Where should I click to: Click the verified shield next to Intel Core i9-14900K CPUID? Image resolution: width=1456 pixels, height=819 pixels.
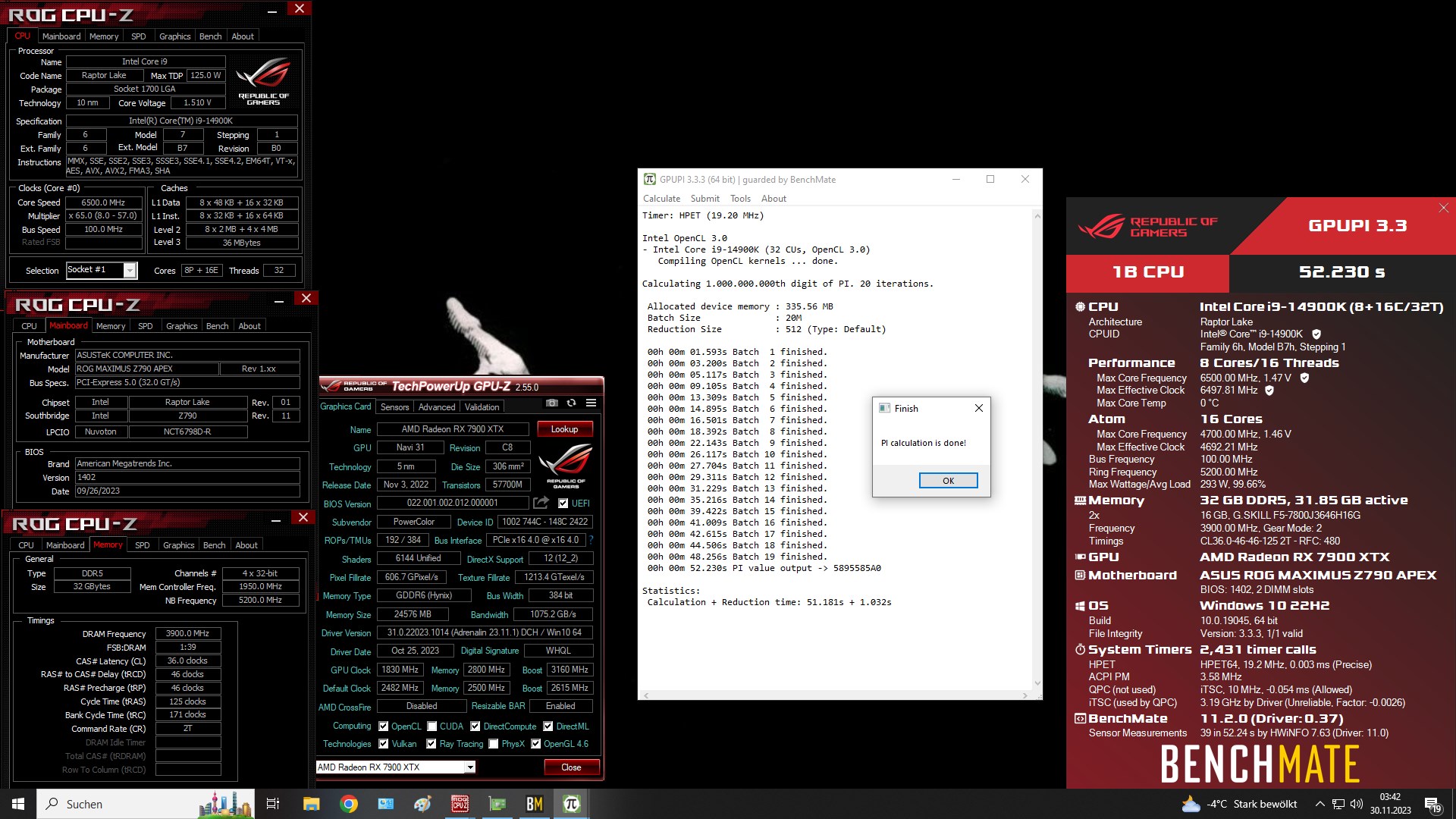click(x=1316, y=334)
